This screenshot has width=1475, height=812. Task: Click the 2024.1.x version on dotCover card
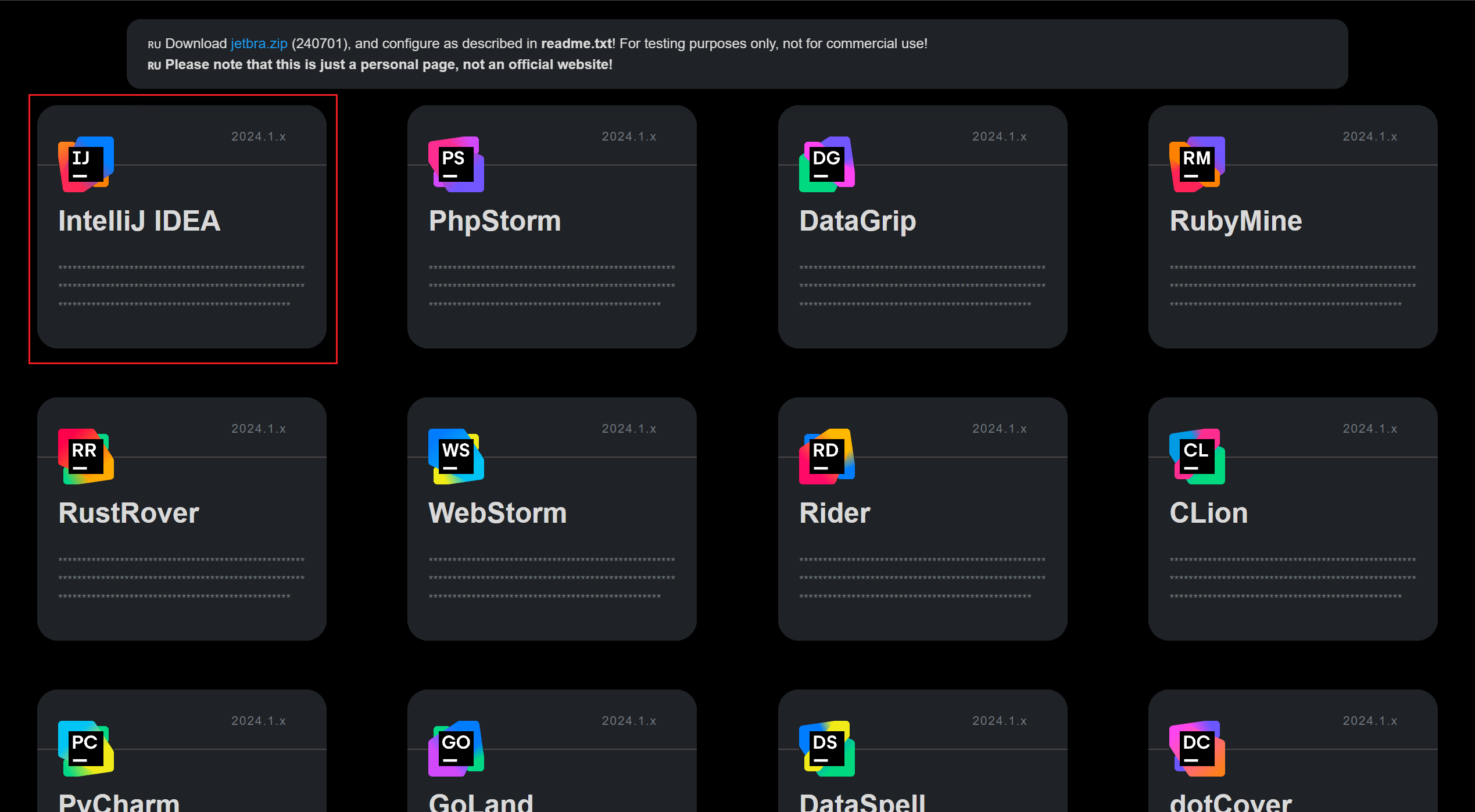(1370, 721)
